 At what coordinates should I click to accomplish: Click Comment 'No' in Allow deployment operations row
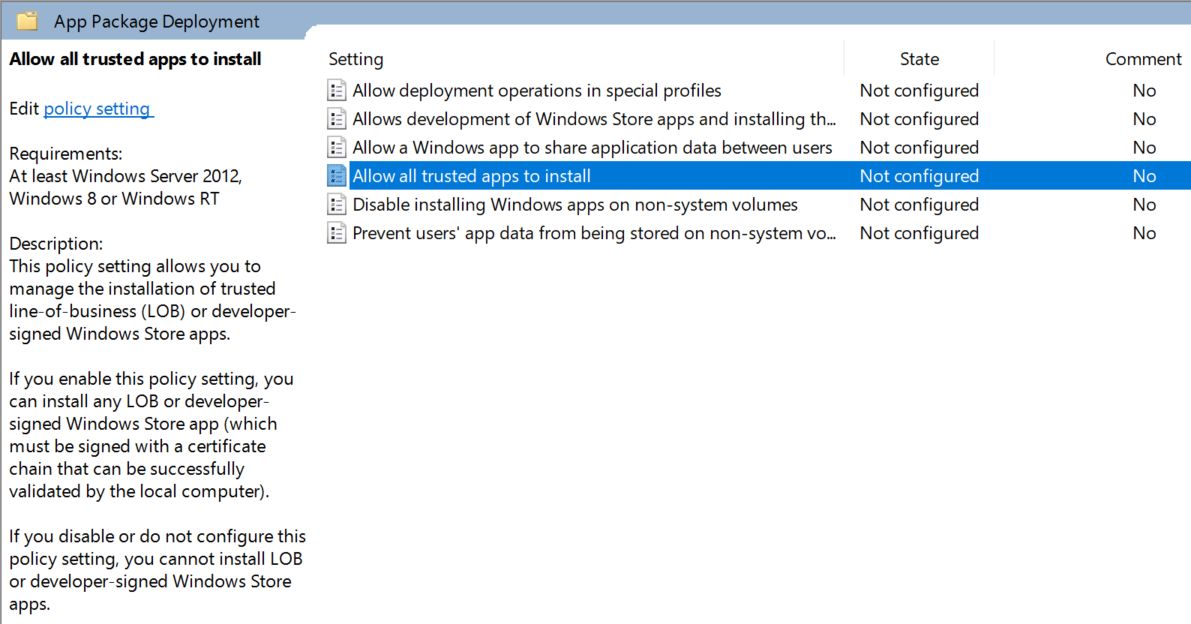(x=1144, y=90)
